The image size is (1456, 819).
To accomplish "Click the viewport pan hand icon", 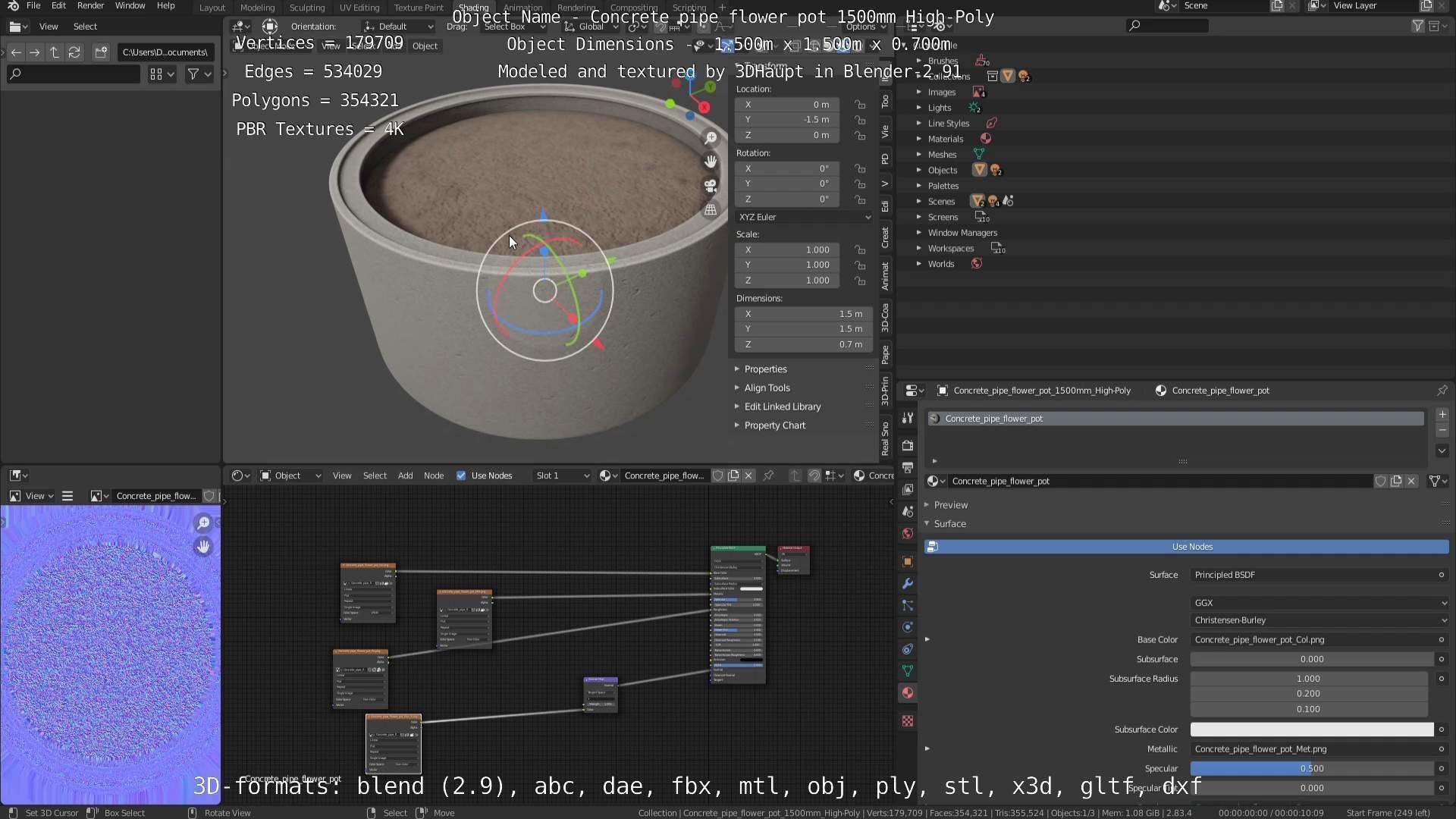I will tap(711, 162).
